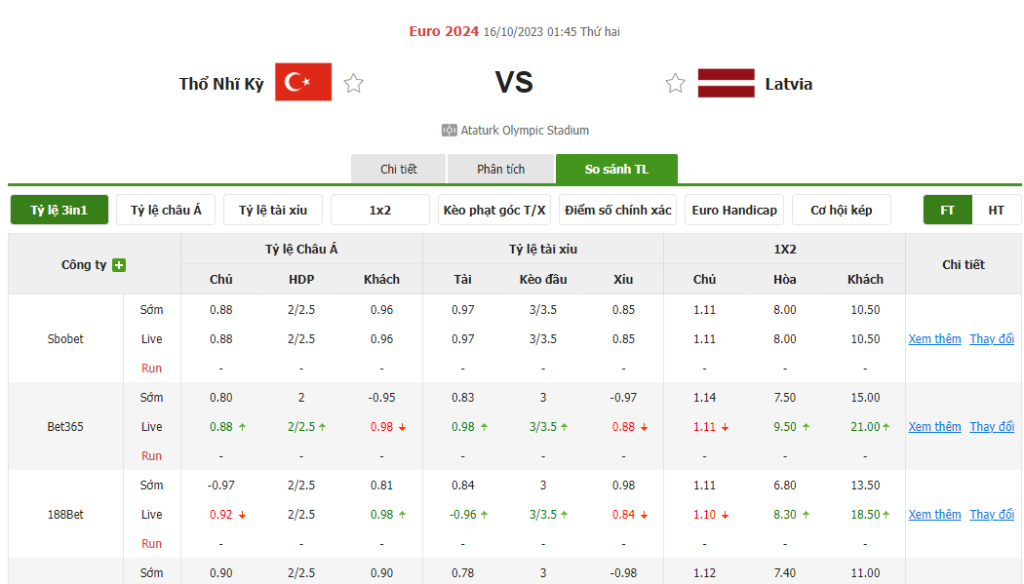This screenshot has height=584, width=1024.
Task: Favorite Latvia with its star icon
Action: coord(675,83)
